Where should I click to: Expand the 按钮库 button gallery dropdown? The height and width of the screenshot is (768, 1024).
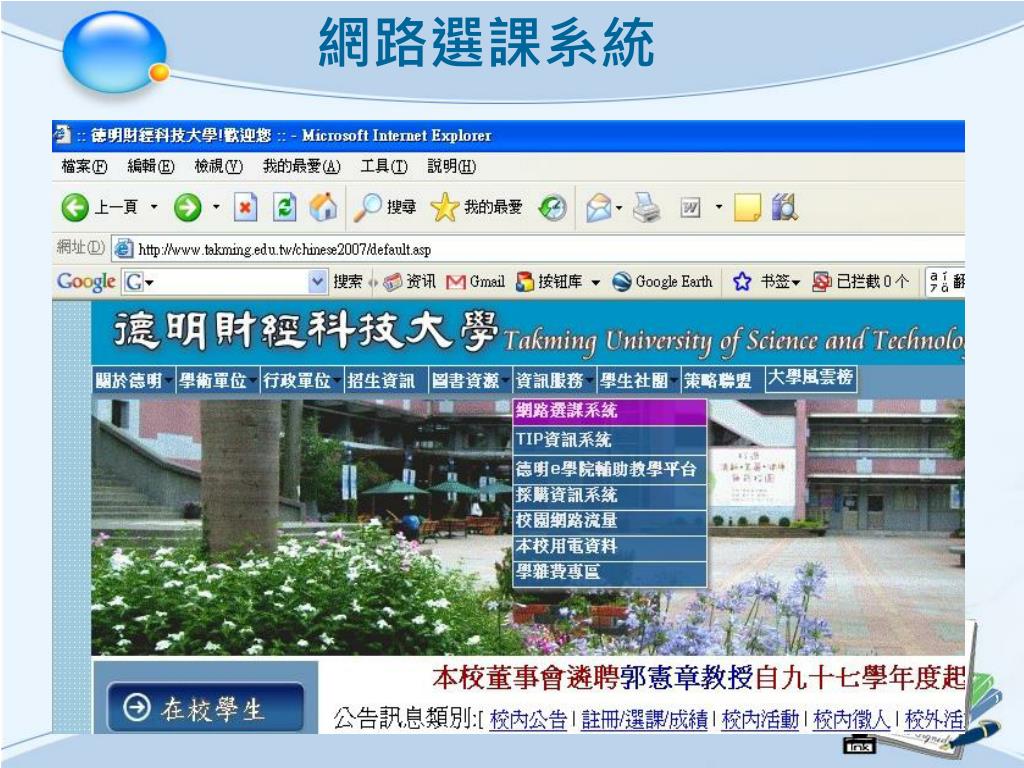[x=596, y=282]
